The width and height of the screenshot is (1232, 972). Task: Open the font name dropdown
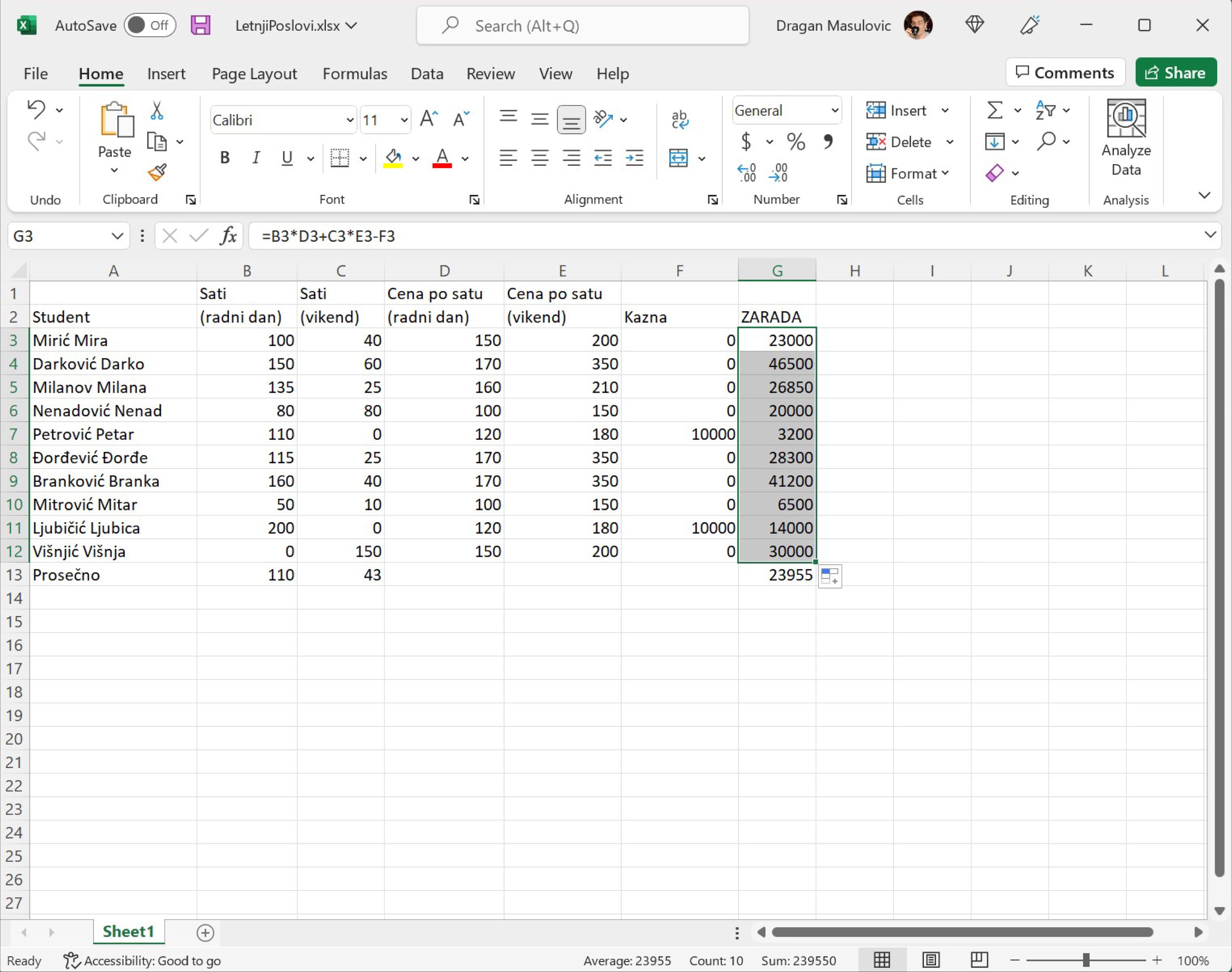point(350,120)
